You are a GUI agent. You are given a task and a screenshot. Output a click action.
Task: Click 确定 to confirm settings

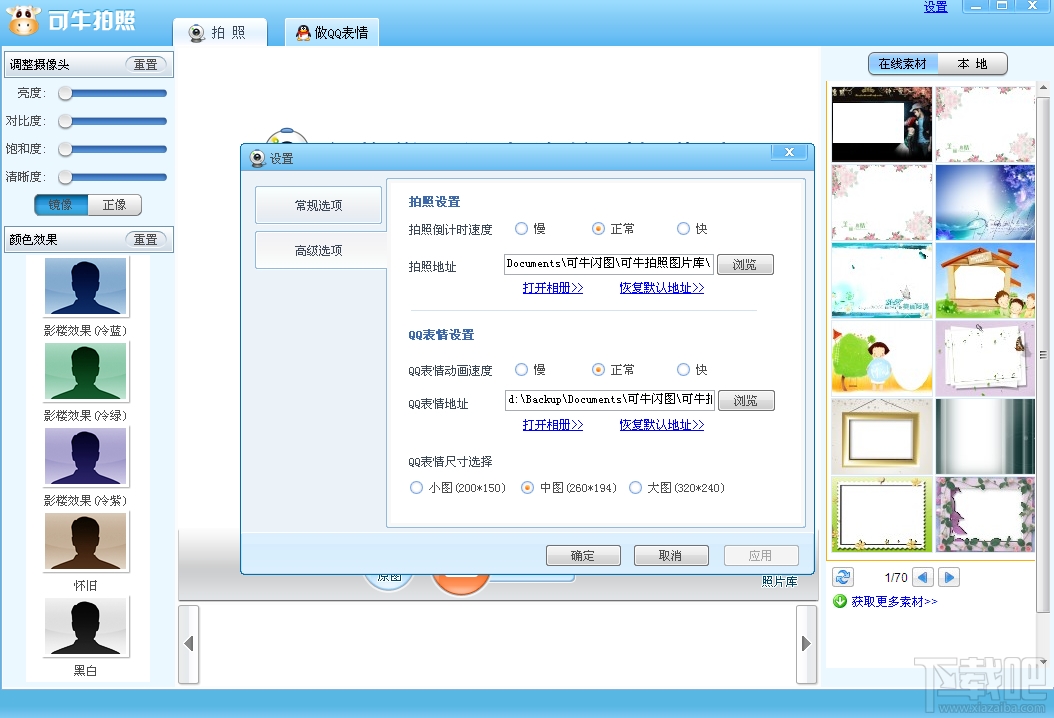[x=583, y=555]
